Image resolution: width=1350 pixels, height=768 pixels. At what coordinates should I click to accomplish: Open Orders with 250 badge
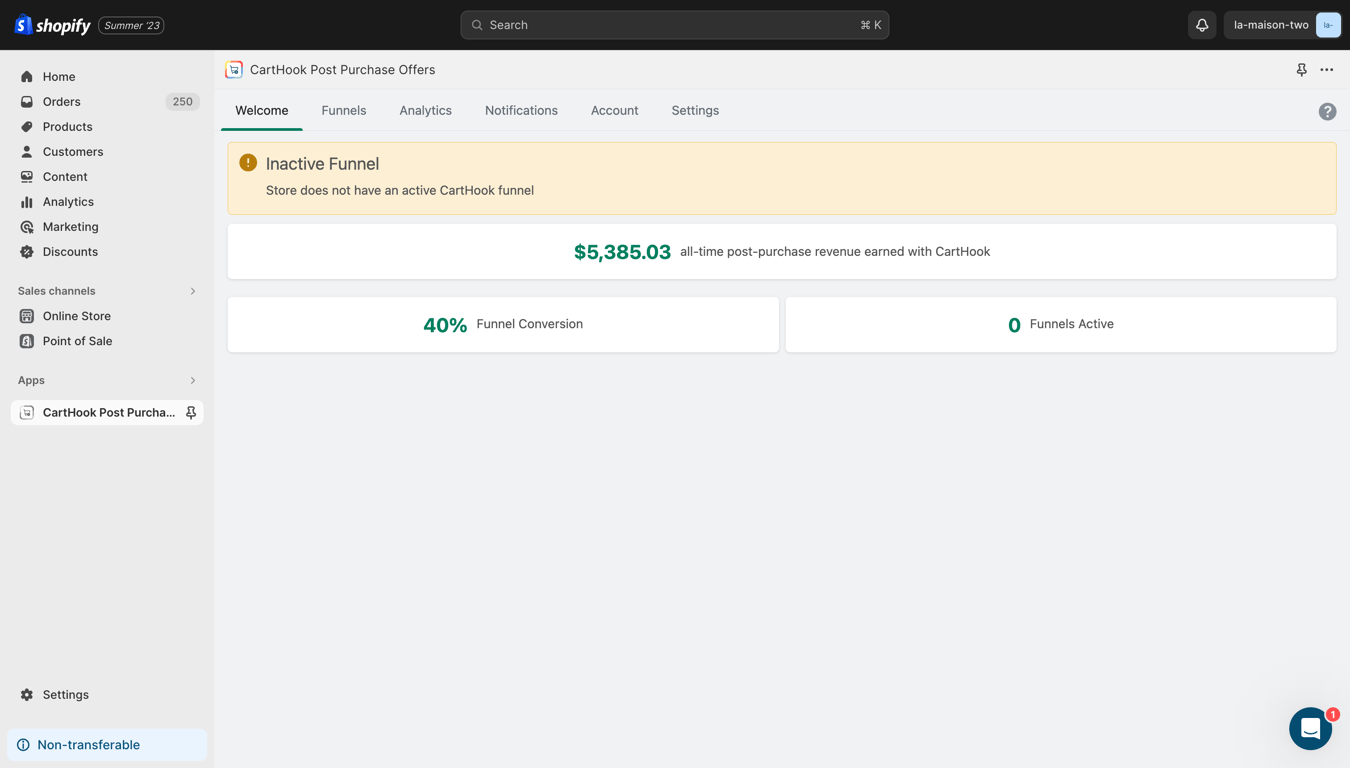tap(62, 102)
